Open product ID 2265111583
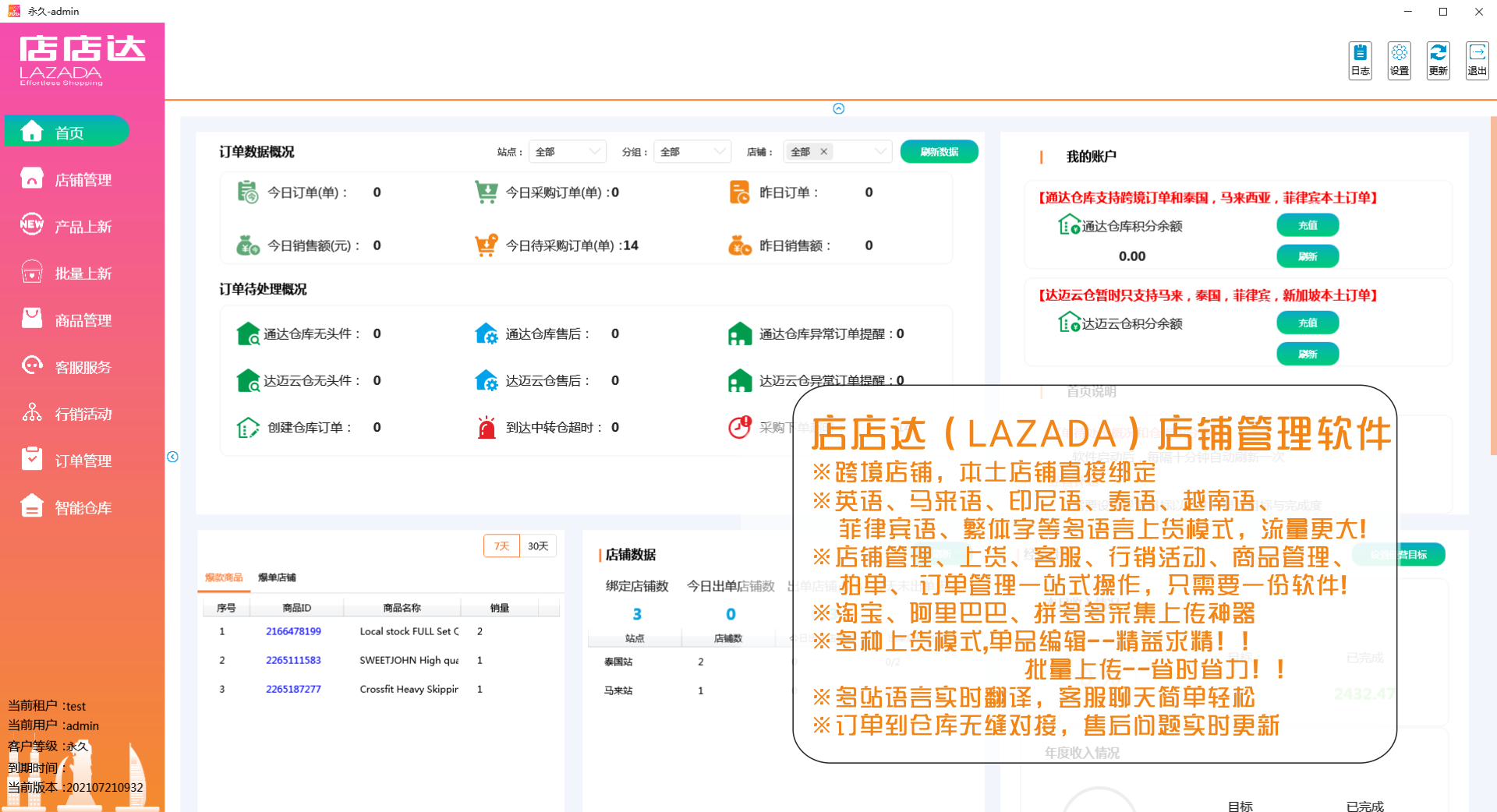Viewport: 1497px width, 812px height. click(293, 660)
